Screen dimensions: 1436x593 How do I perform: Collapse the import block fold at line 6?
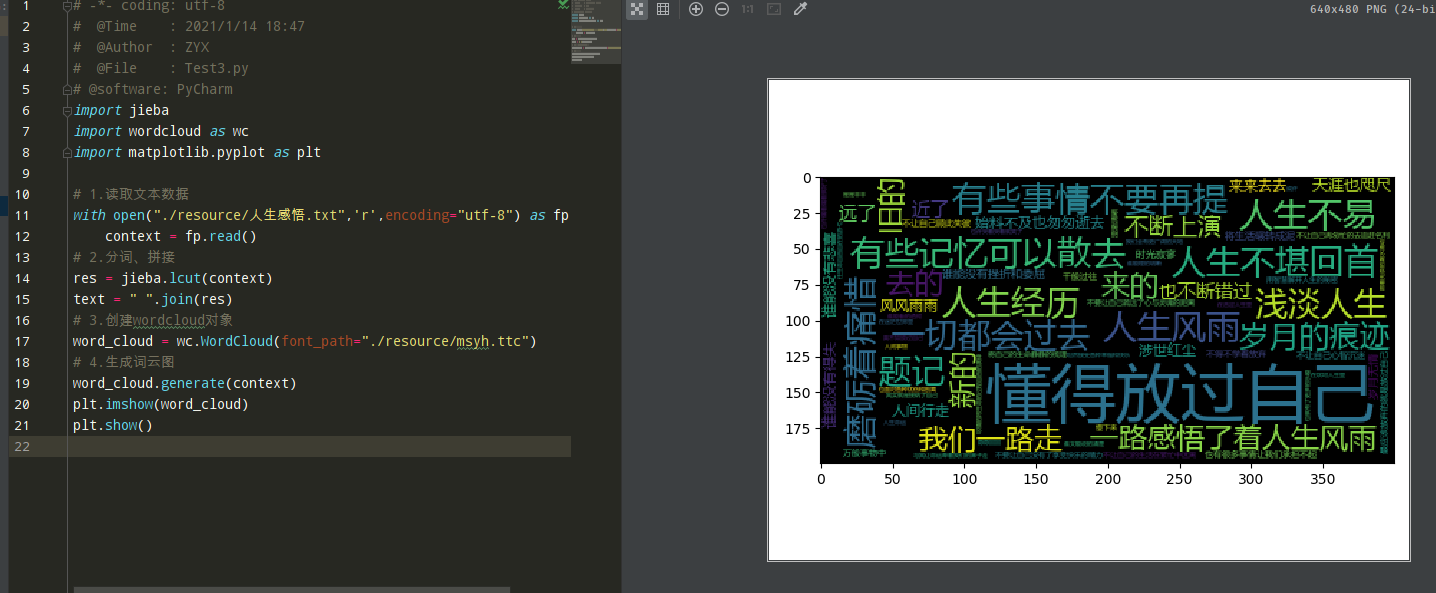[67, 110]
